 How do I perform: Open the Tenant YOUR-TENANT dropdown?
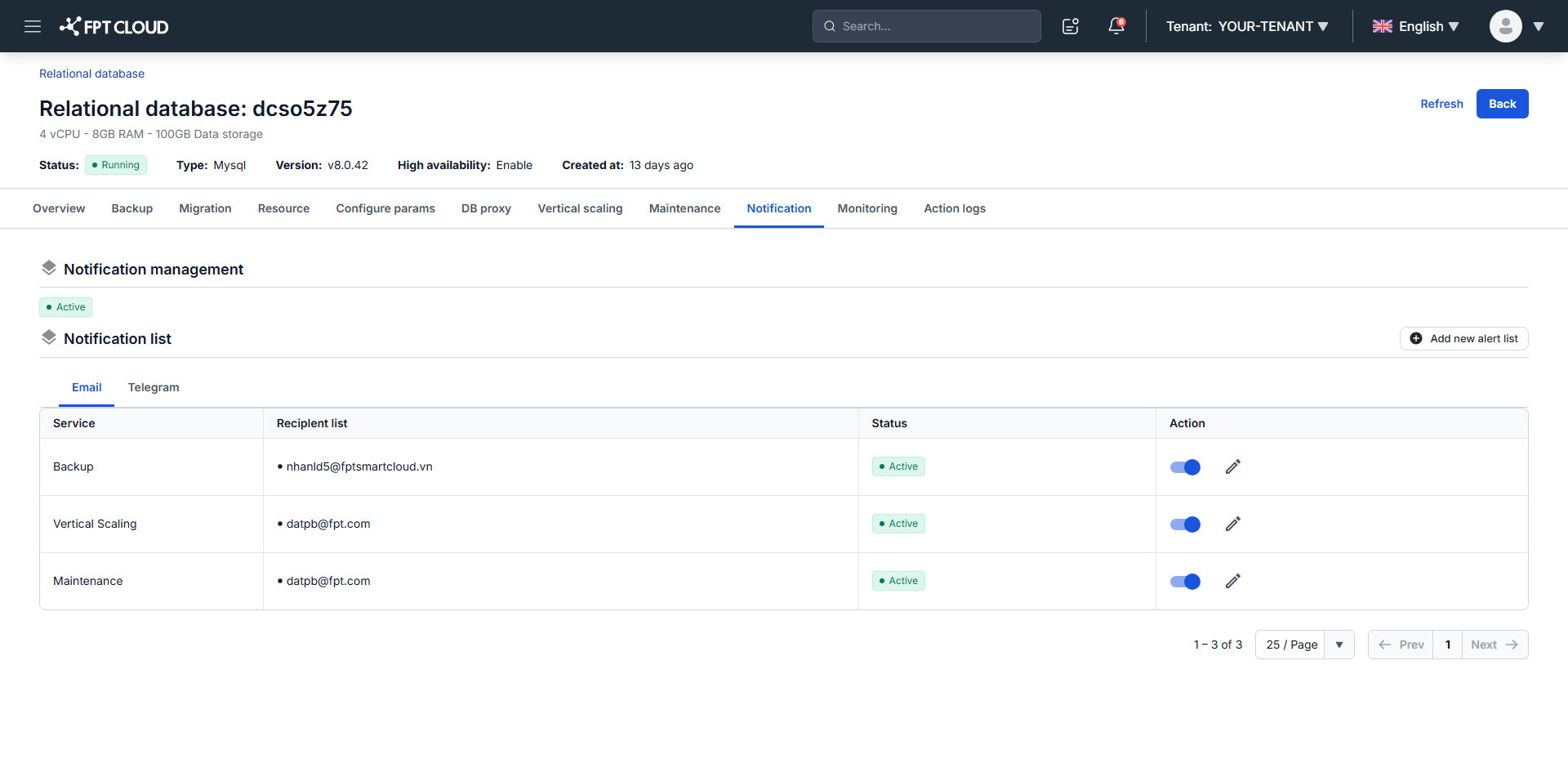point(1247,26)
